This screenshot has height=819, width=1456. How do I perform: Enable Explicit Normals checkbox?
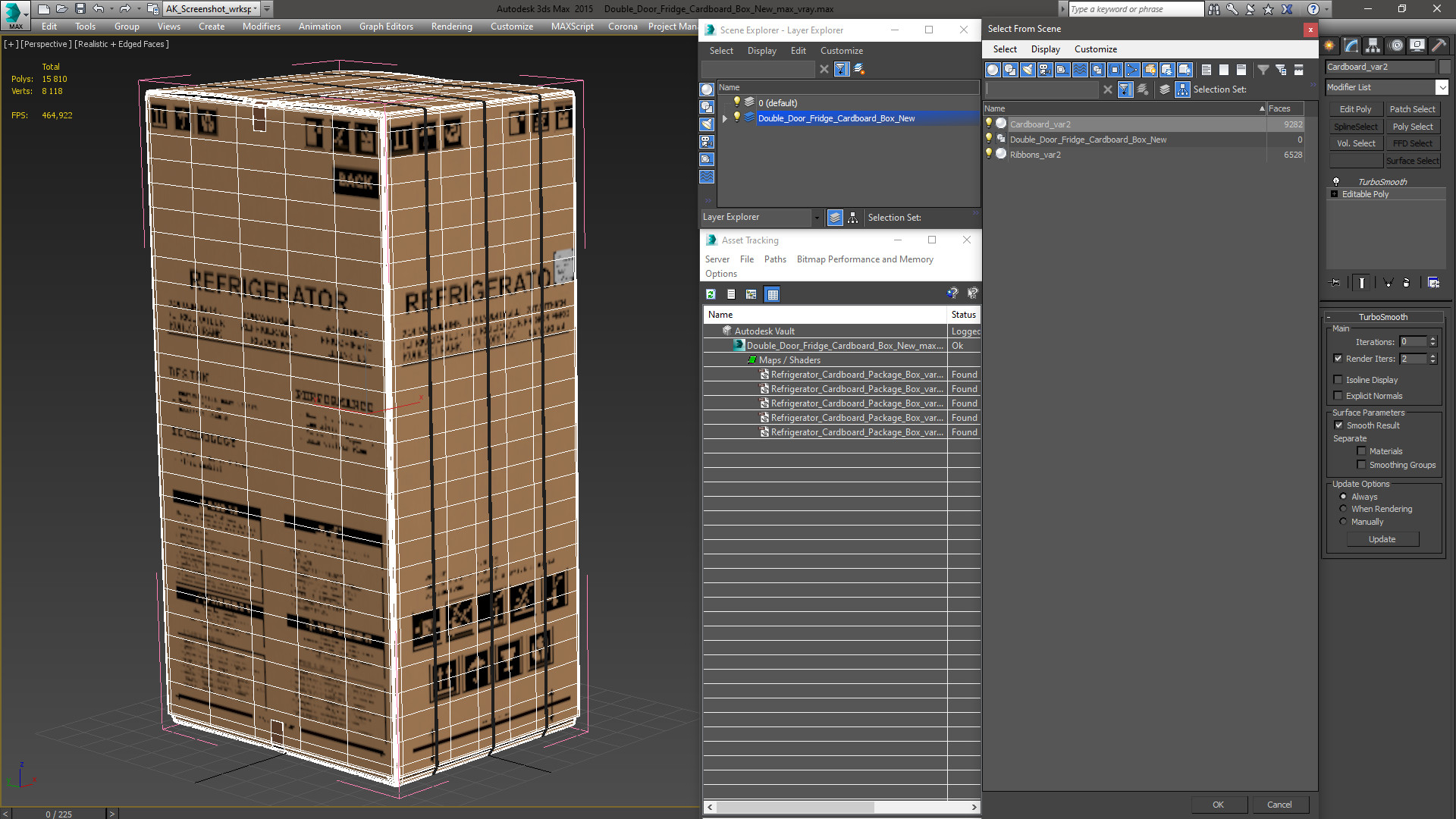(x=1338, y=396)
